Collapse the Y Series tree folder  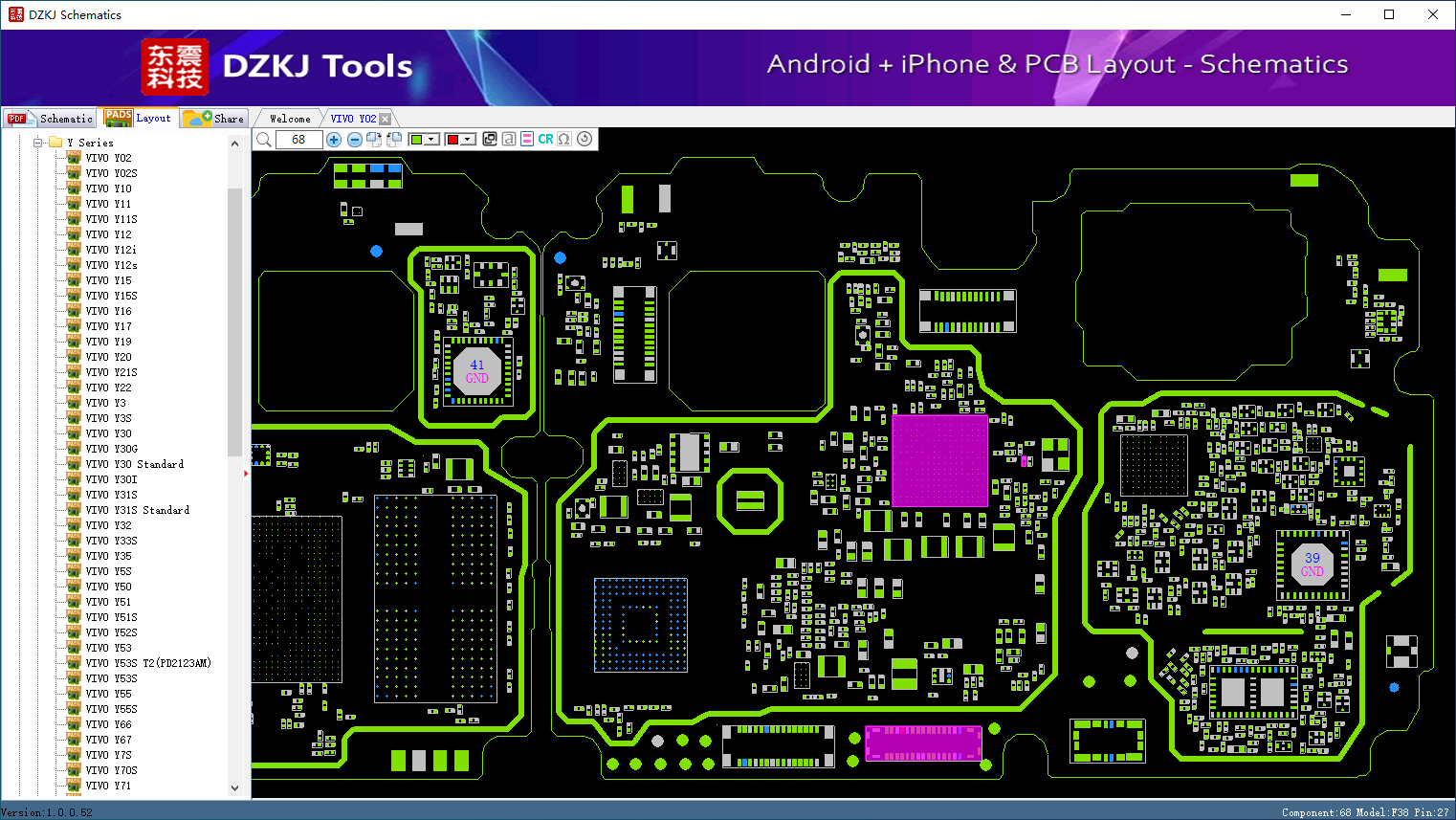point(38,143)
